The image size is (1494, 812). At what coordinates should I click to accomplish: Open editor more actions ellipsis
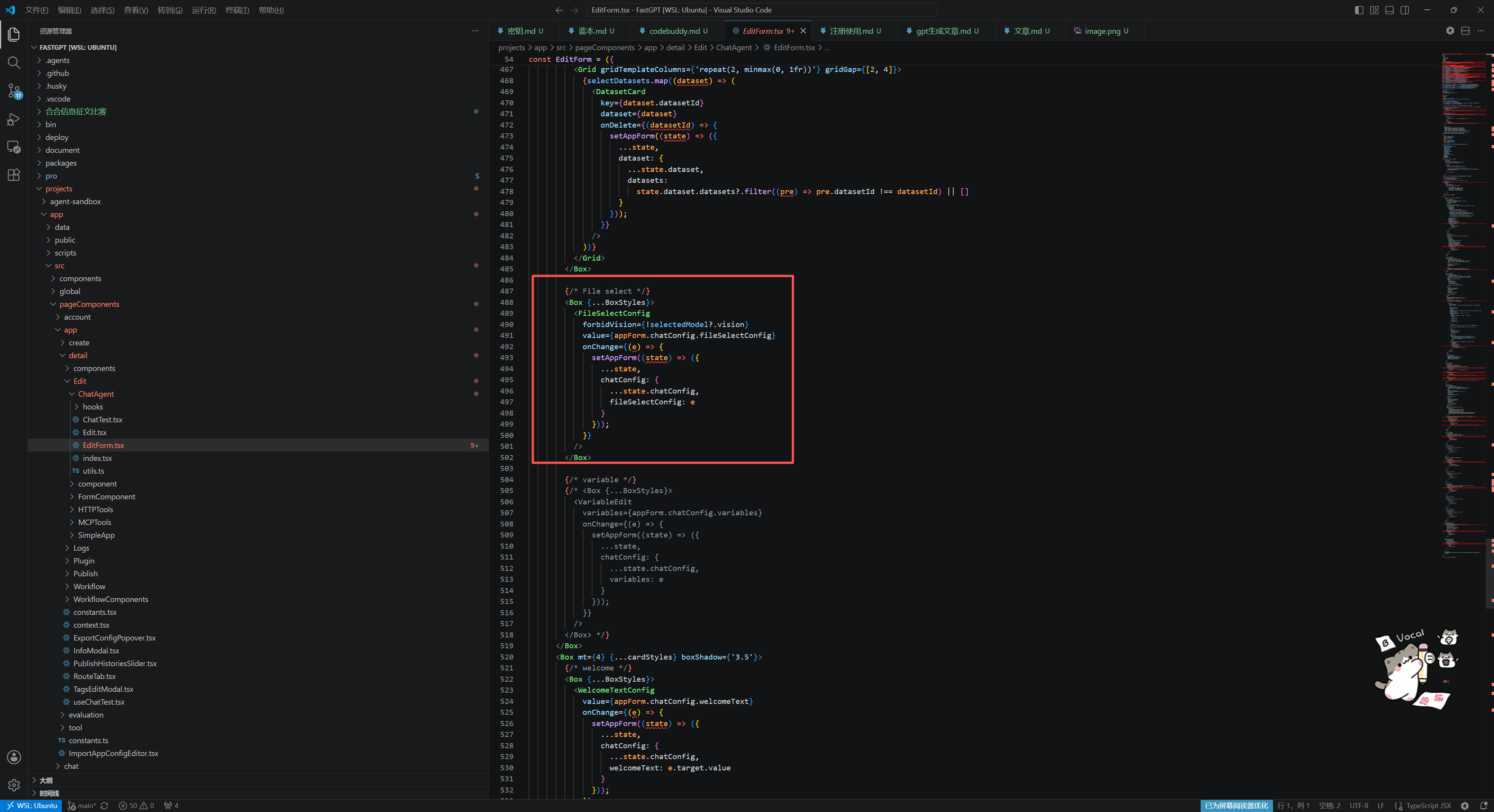click(x=1480, y=31)
